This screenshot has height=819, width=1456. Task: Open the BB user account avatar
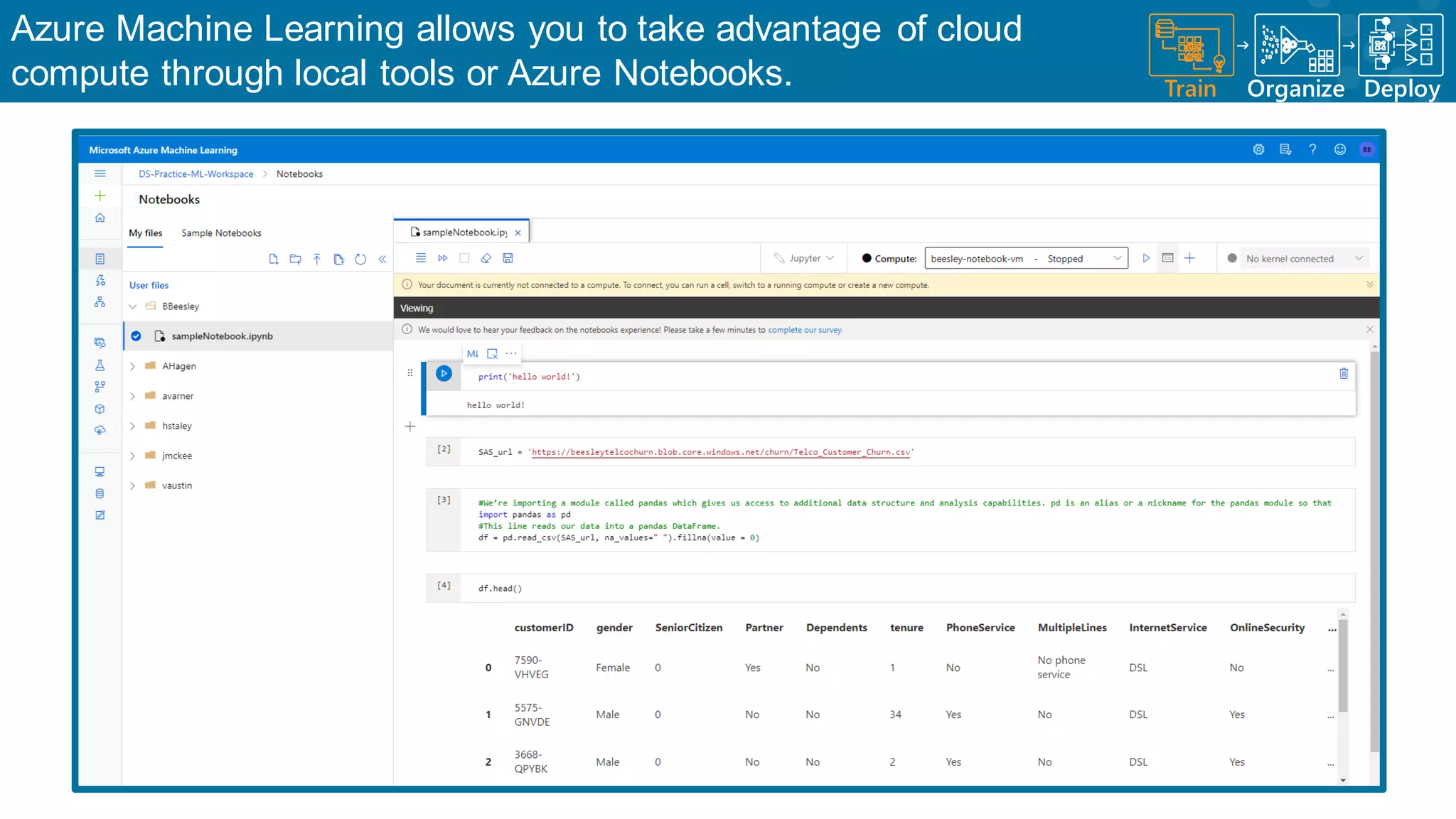click(x=1366, y=149)
